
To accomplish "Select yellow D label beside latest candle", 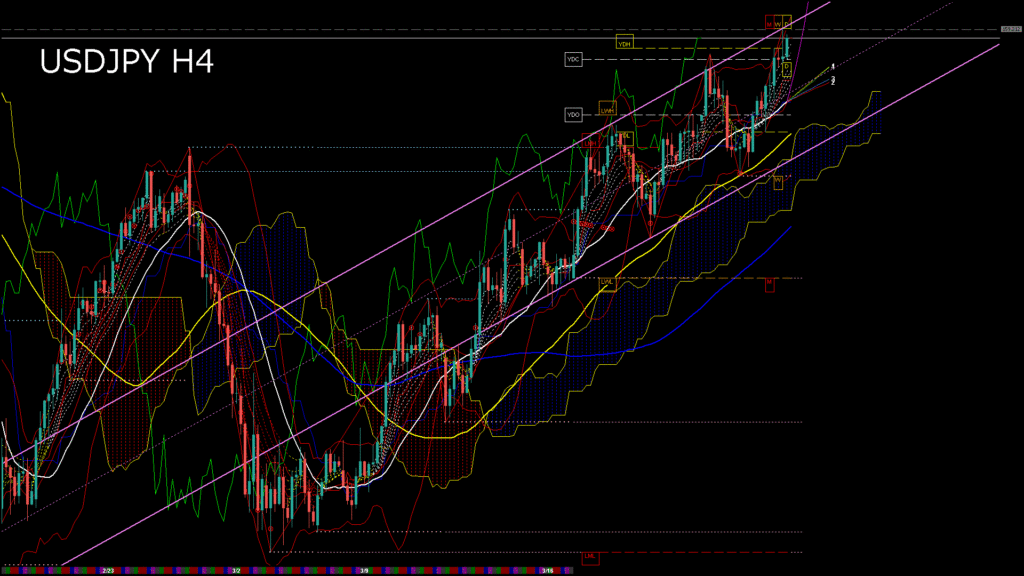I will (786, 67).
